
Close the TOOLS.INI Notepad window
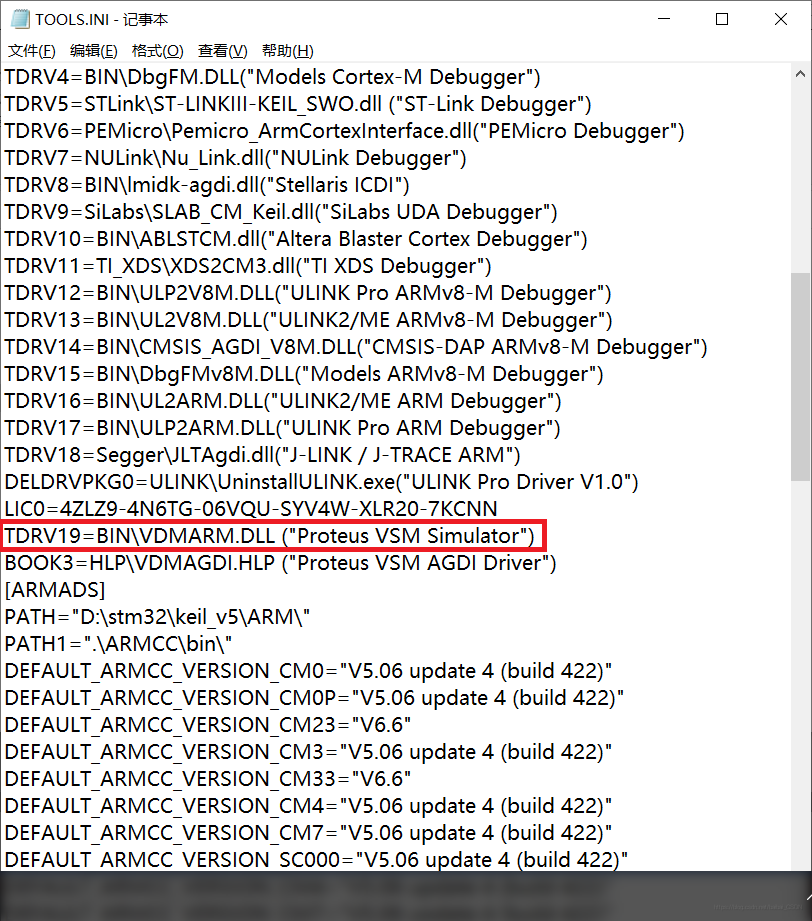coord(781,19)
